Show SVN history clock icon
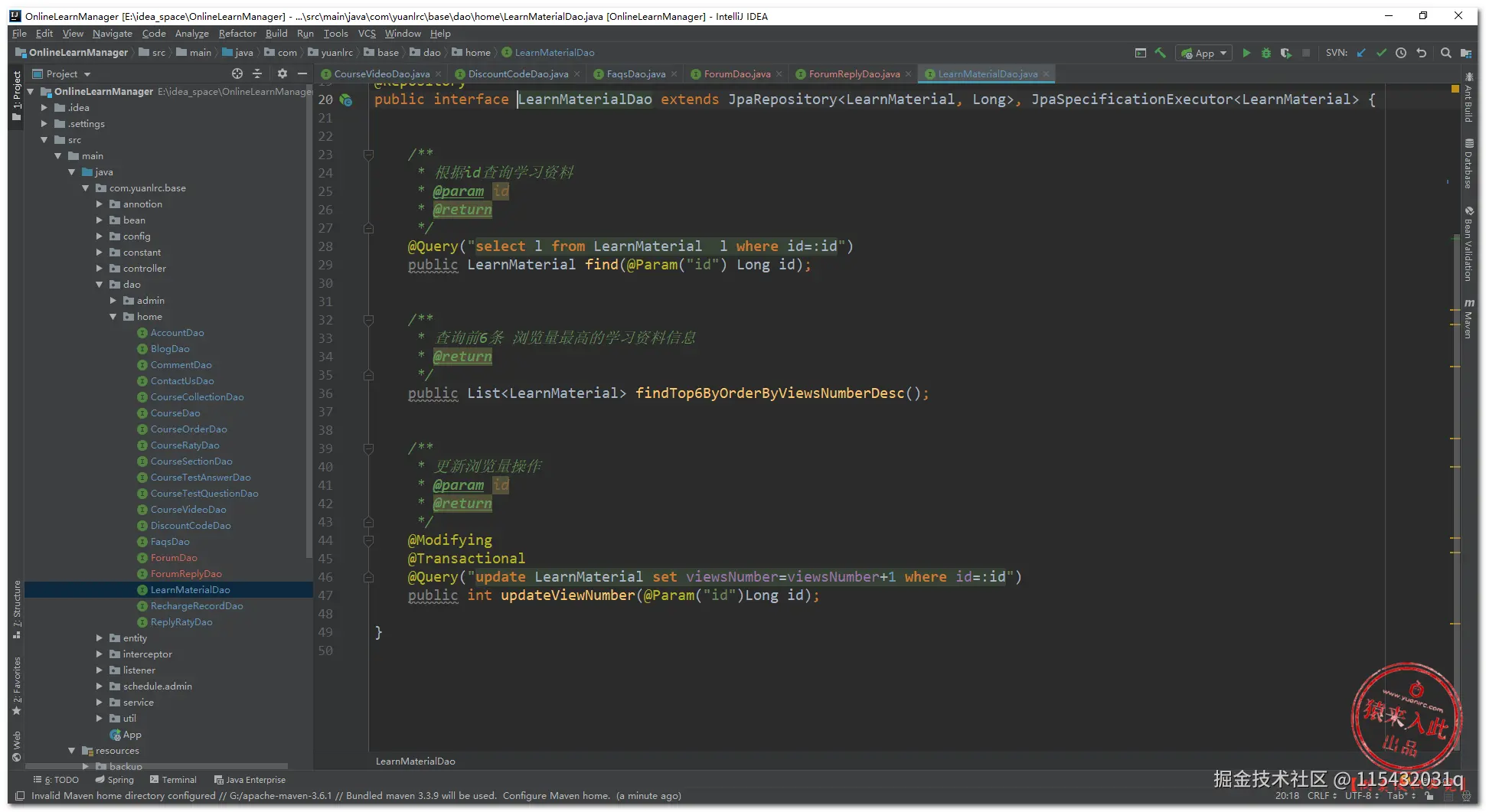Screen dimensions: 1486x812 pos(1401,53)
